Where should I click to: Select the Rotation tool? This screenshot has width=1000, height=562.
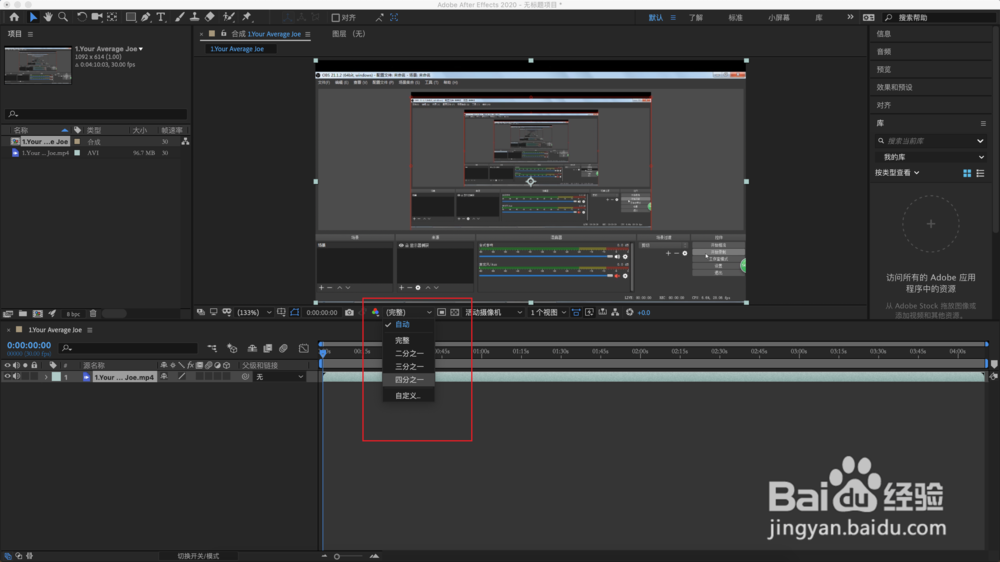(82, 17)
